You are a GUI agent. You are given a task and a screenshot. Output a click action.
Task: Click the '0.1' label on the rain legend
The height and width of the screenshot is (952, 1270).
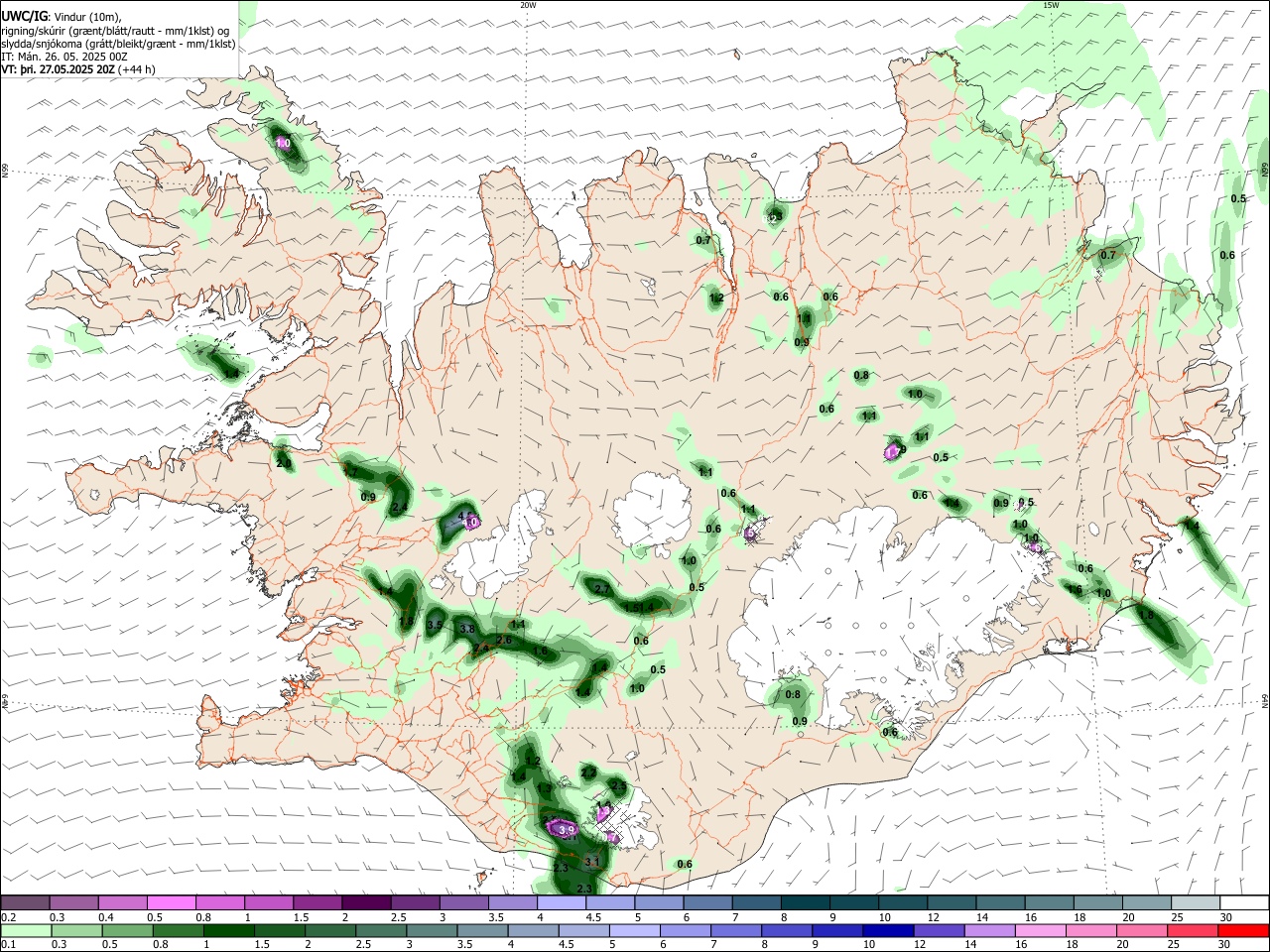coord(8,945)
